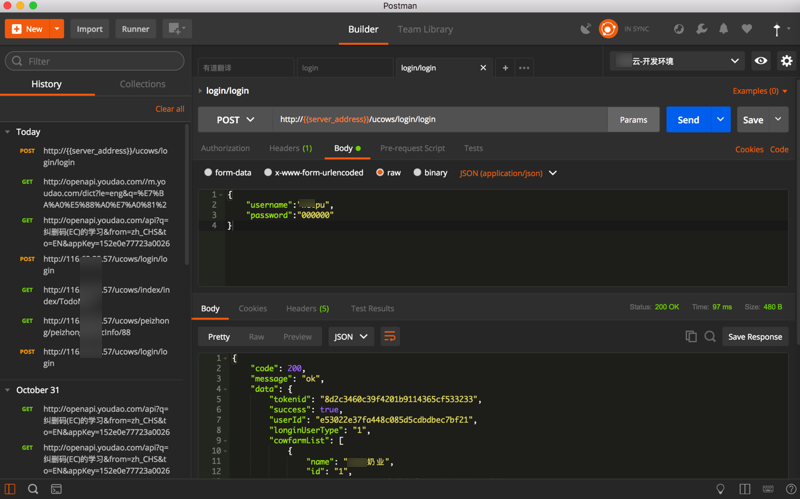Toggle environment quick look eye icon
This screenshot has height=499, width=800.
761,61
